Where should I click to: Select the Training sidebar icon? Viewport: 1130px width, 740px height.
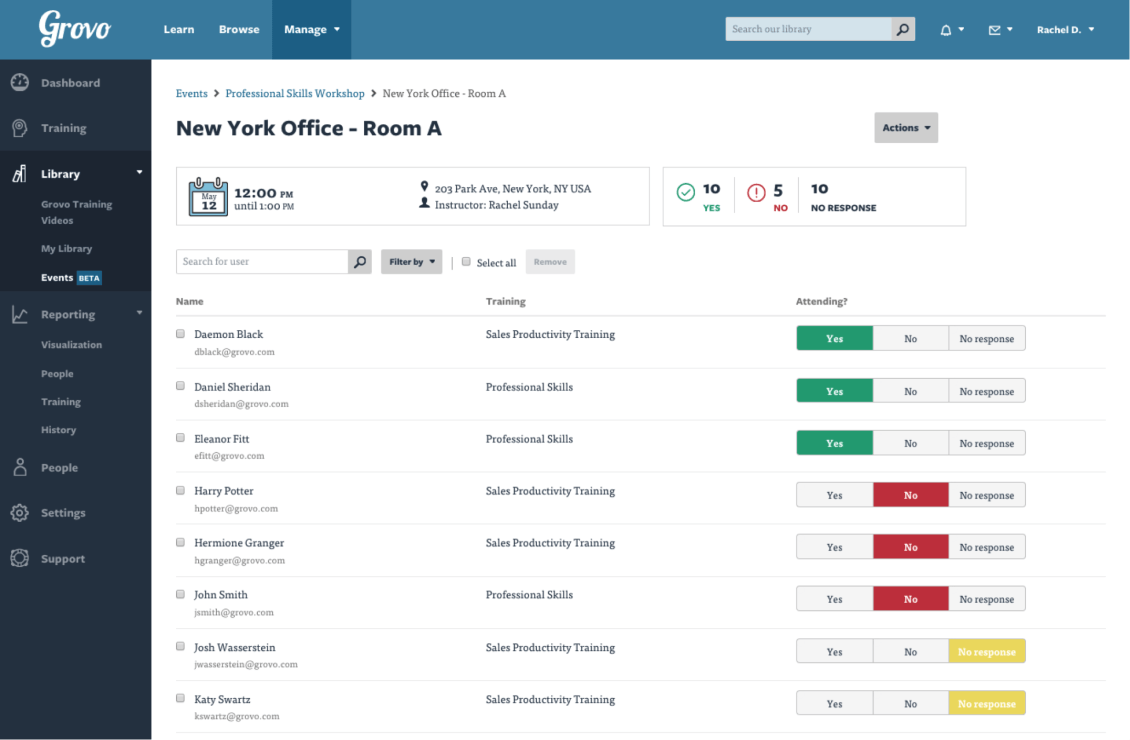coord(19,128)
